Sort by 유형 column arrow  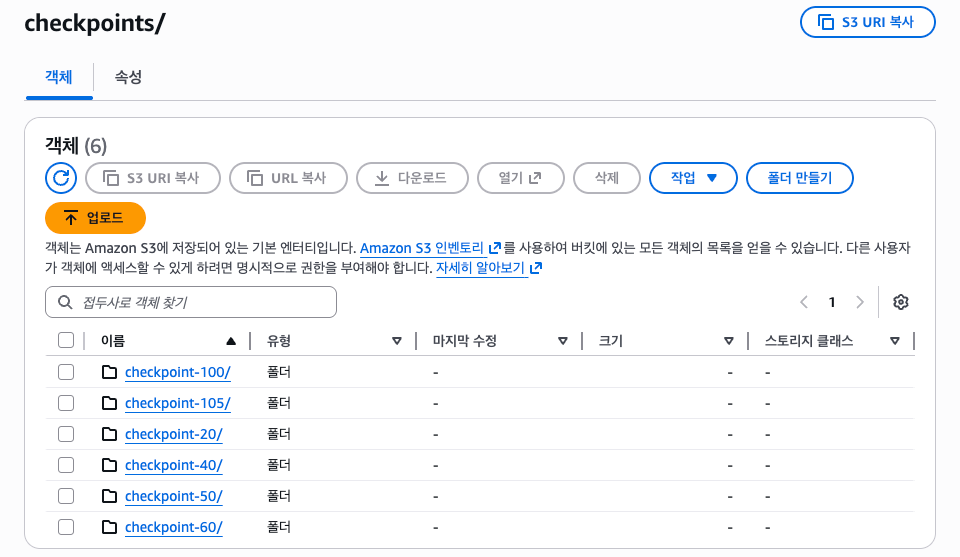397,341
